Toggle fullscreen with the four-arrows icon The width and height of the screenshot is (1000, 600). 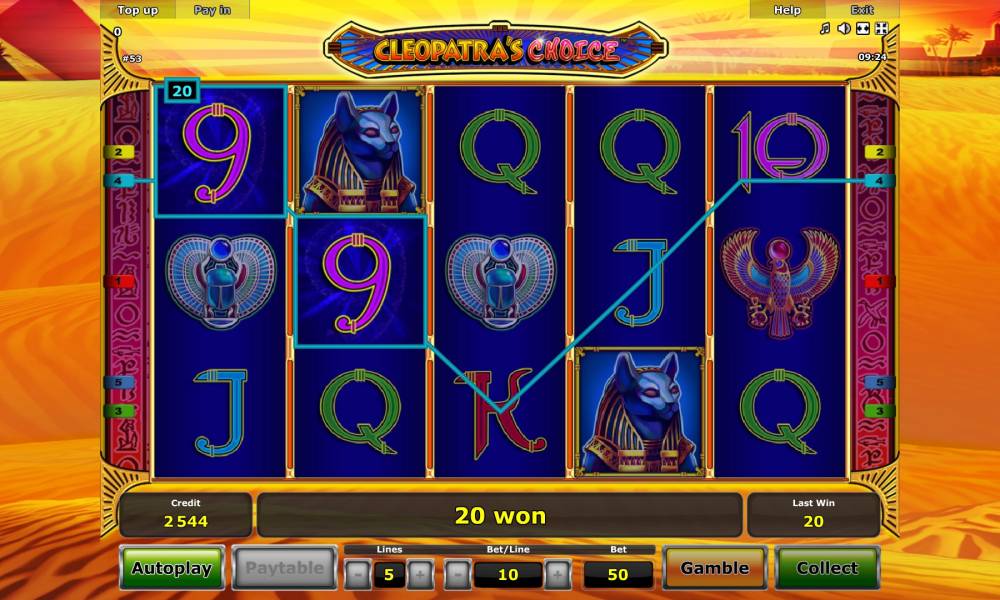click(882, 29)
